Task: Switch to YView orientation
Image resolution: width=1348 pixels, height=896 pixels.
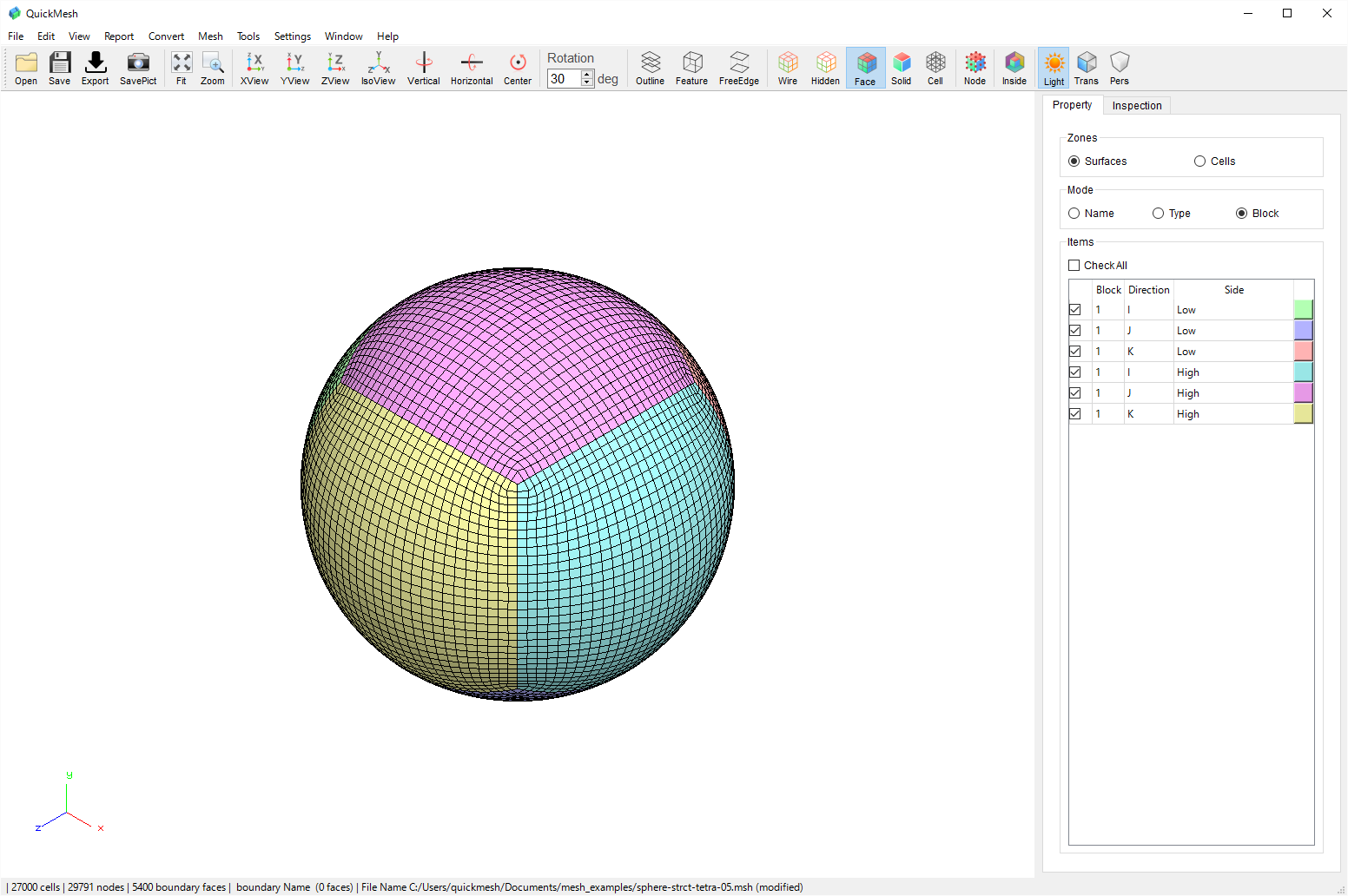Action: [x=295, y=68]
